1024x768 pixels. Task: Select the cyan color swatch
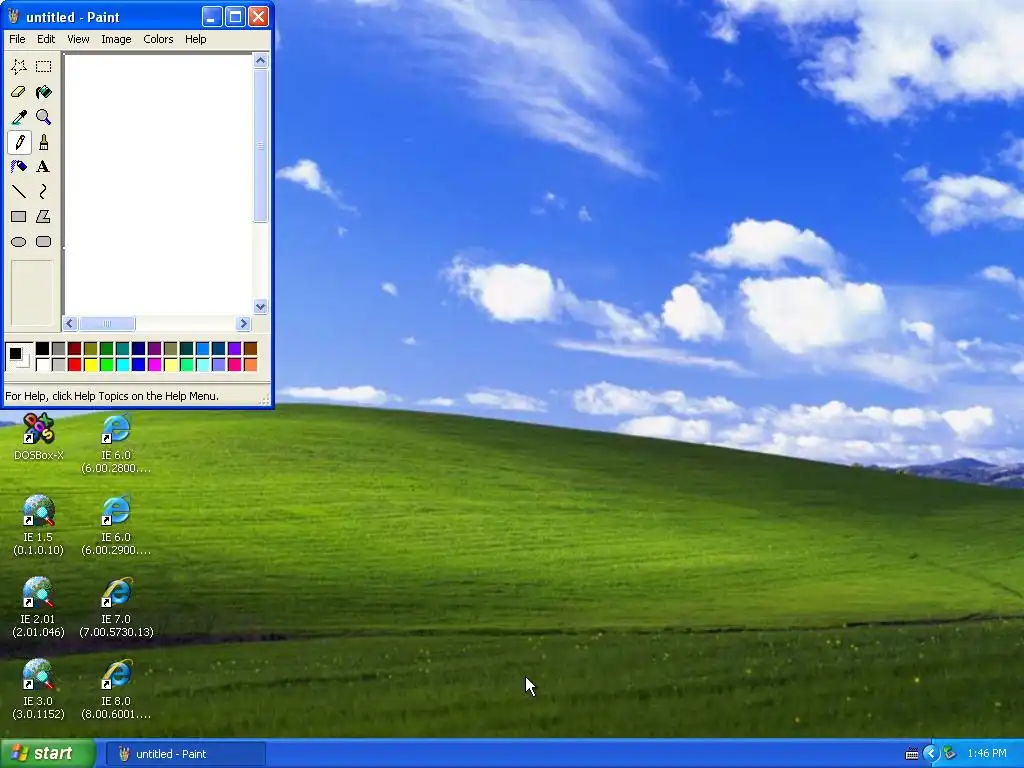(123, 364)
